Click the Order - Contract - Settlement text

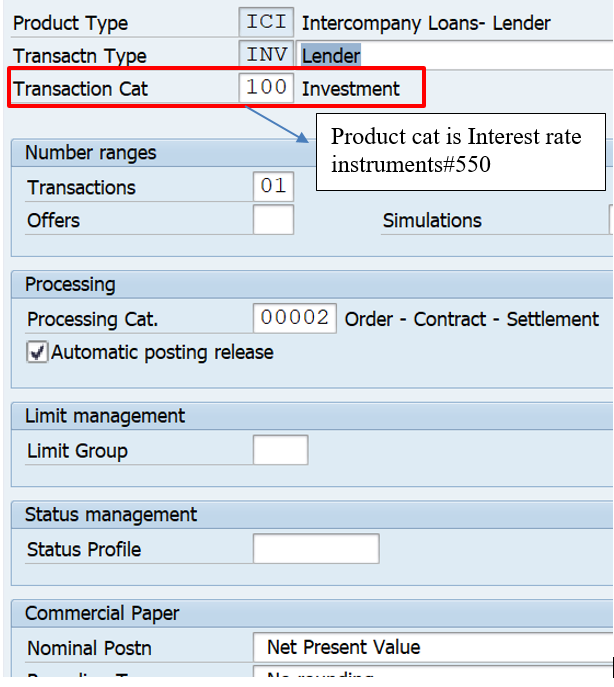472,319
